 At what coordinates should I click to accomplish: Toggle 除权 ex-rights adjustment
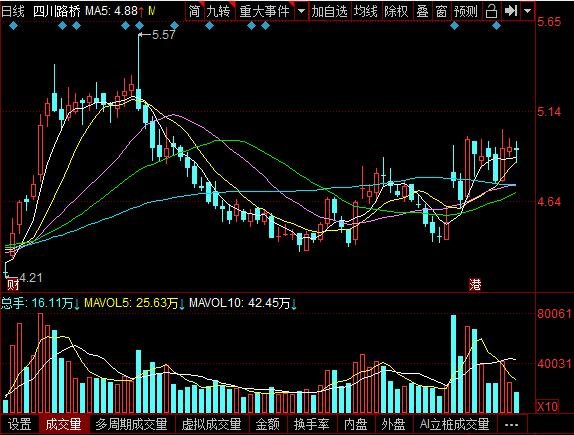point(396,11)
